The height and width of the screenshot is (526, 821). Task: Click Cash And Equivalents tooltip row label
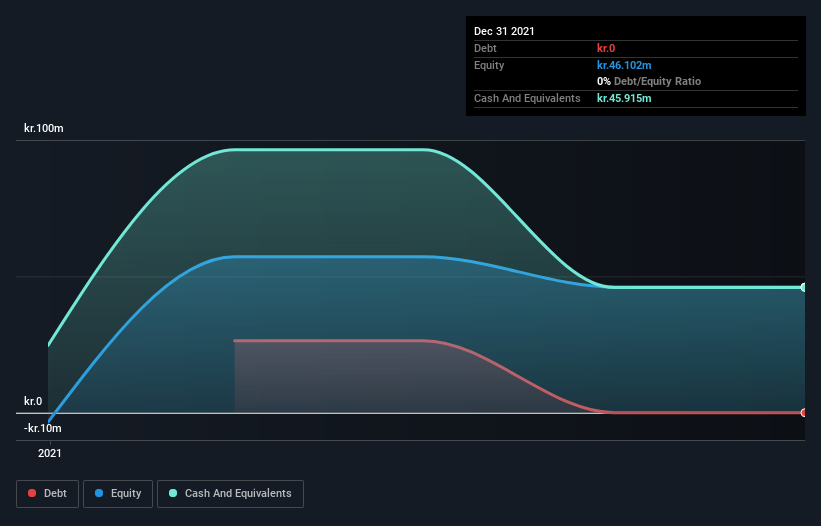click(x=527, y=98)
